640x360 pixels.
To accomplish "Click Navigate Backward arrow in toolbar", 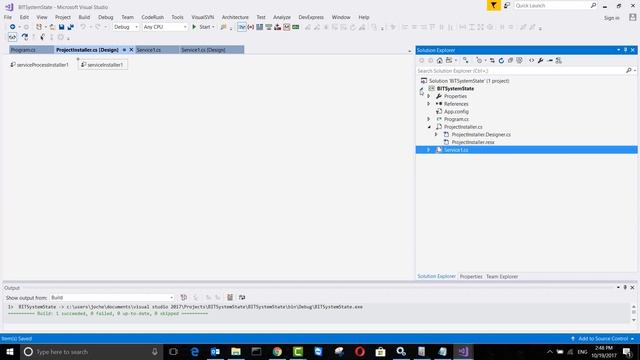I will [x=13, y=27].
